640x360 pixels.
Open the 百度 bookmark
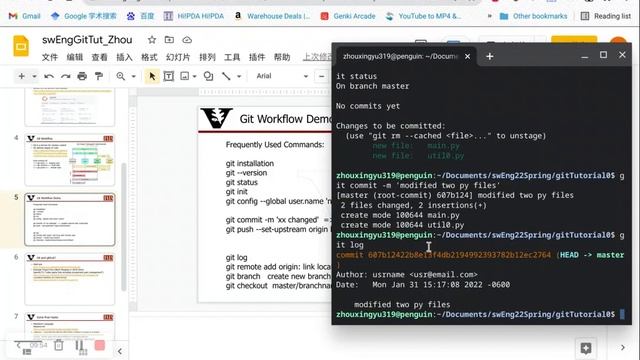point(140,16)
